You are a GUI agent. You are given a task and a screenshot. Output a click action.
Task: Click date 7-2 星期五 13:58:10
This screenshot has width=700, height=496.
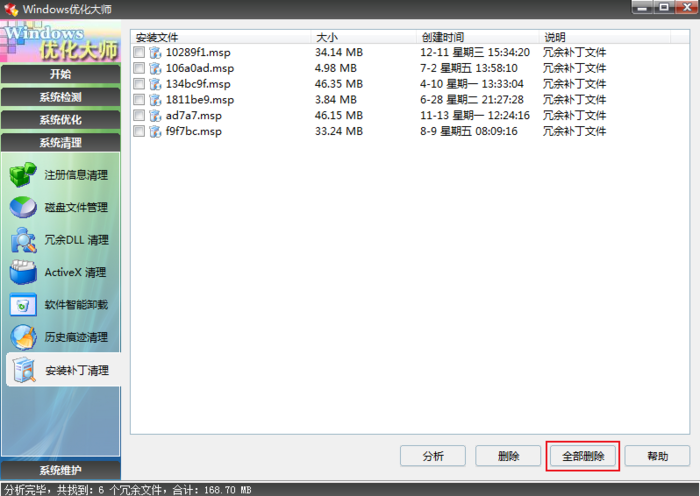469,68
